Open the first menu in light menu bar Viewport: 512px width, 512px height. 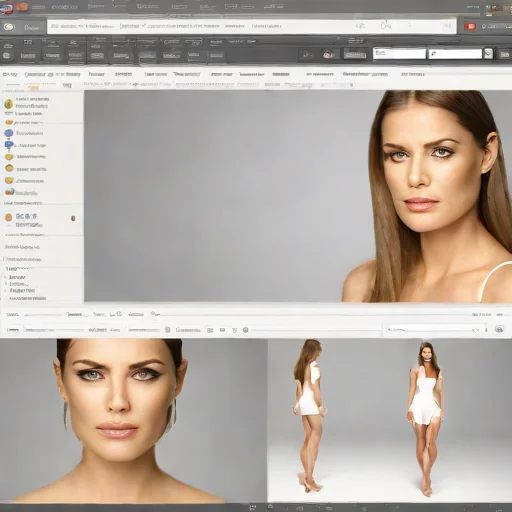pos(10,74)
